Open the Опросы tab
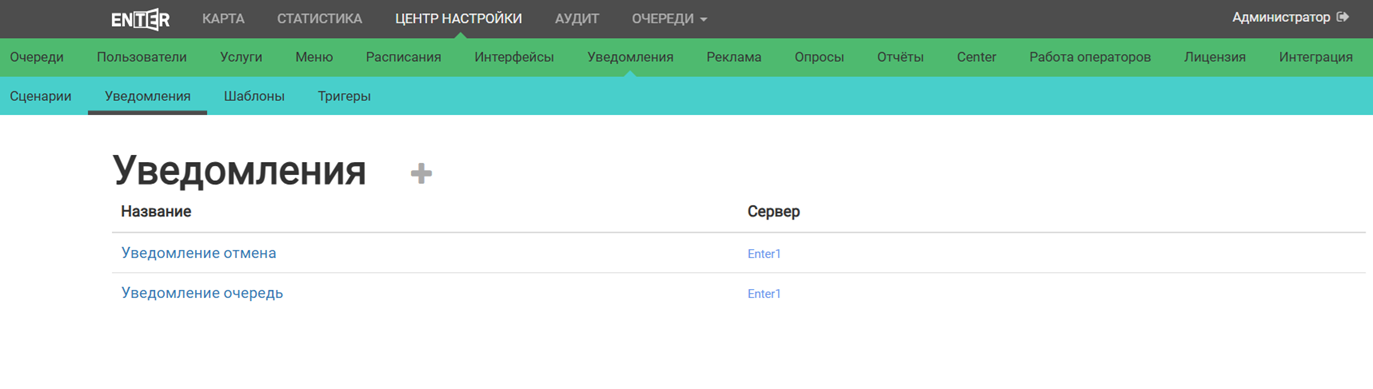This screenshot has width=1373, height=389. click(x=819, y=57)
